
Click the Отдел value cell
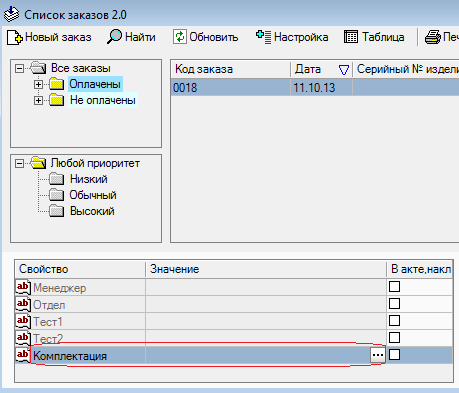tap(266, 304)
